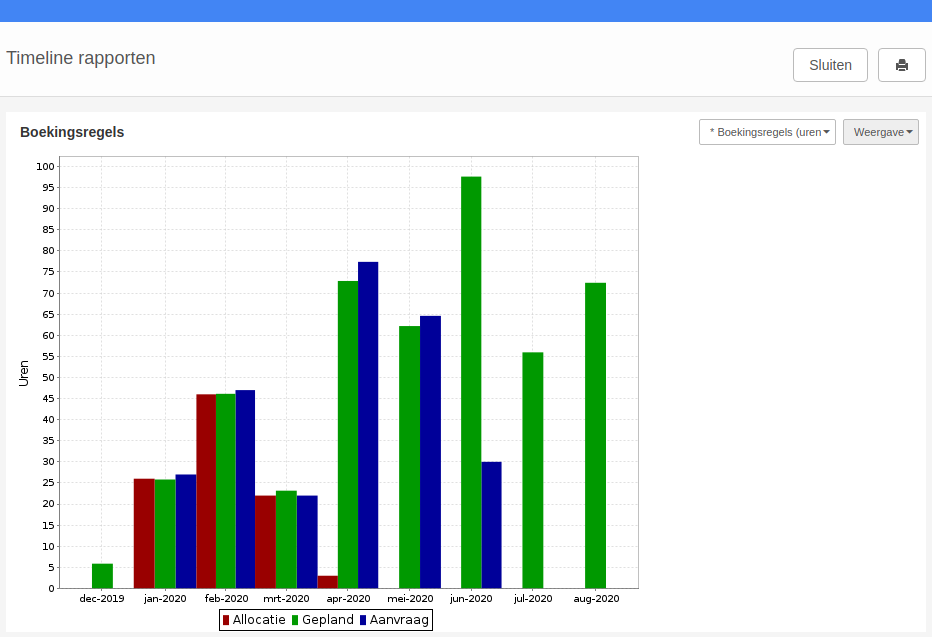Screen dimensions: 932x637
Task: Select the green Gepland bar for mrt-2020
Action: point(286,540)
